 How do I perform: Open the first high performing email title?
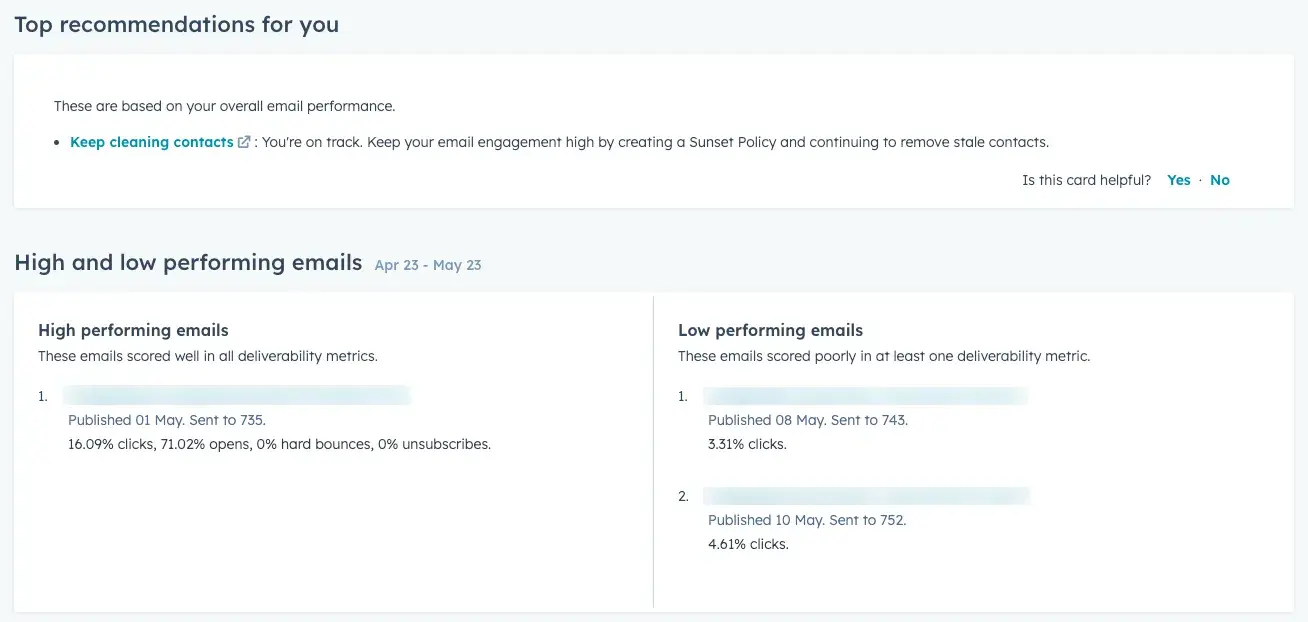click(238, 396)
